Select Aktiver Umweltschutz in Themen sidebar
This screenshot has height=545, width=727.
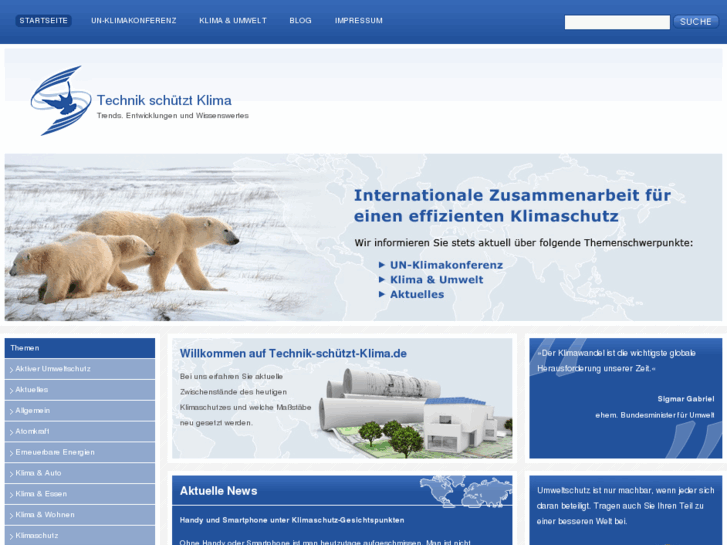coord(80,369)
